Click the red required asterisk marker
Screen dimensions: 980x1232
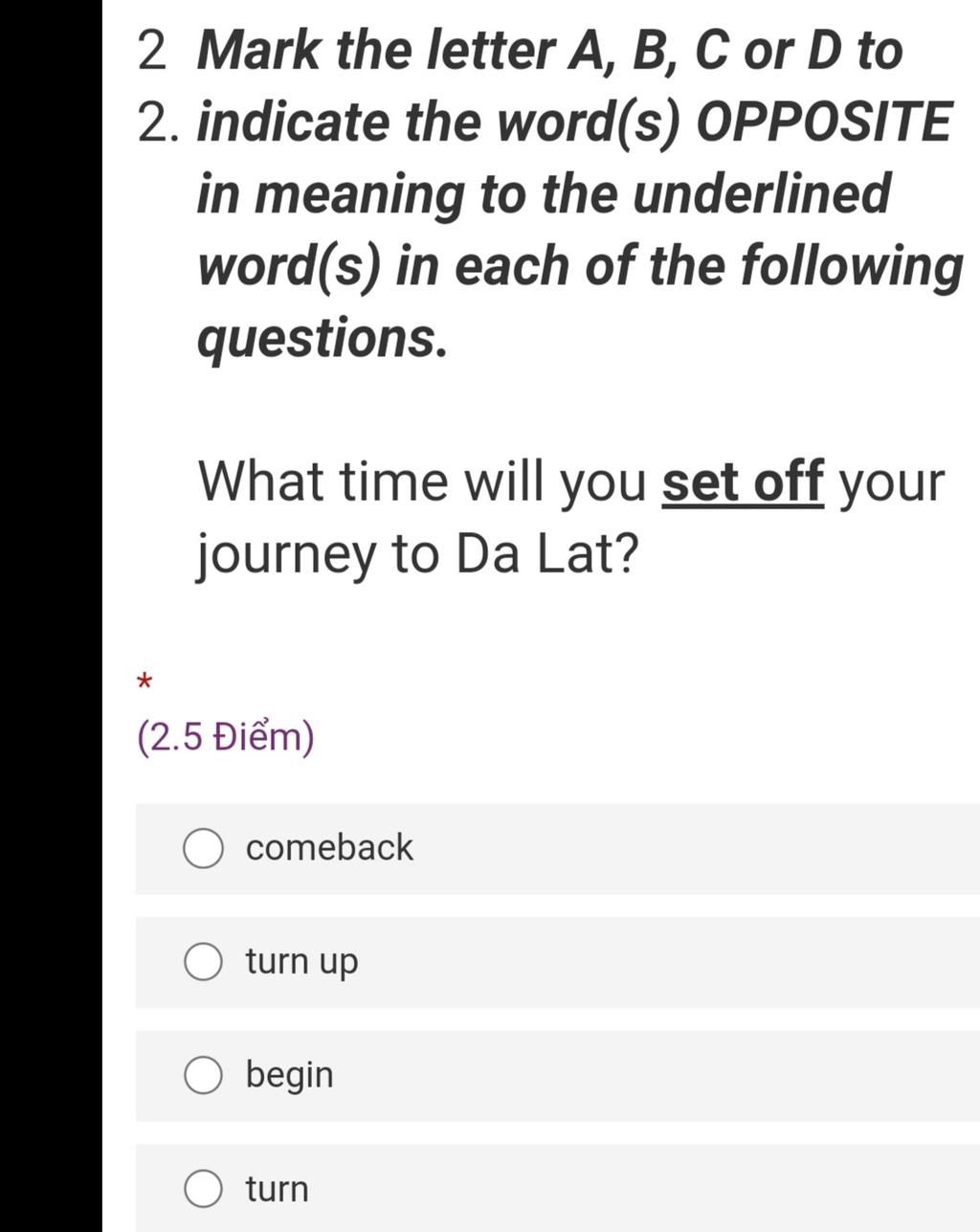point(145,683)
